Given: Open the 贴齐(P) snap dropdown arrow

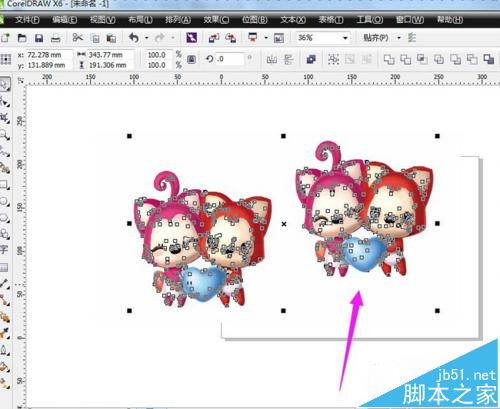Looking at the screenshot, I should 399,38.
